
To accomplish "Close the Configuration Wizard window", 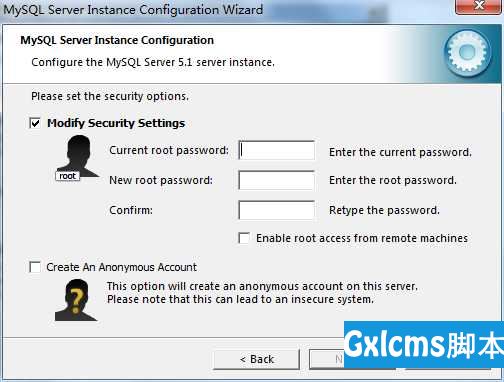I will [x=479, y=6].
